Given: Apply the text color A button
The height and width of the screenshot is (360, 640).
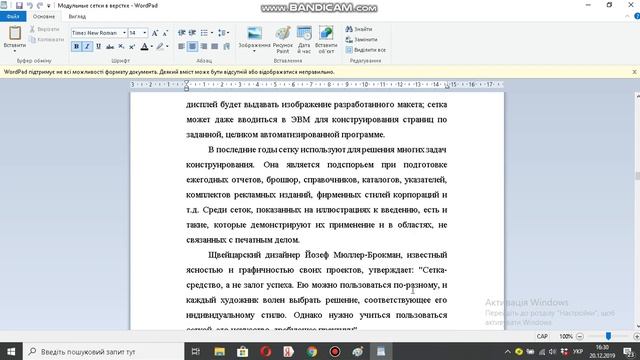Looking at the screenshot, I should (144, 47).
